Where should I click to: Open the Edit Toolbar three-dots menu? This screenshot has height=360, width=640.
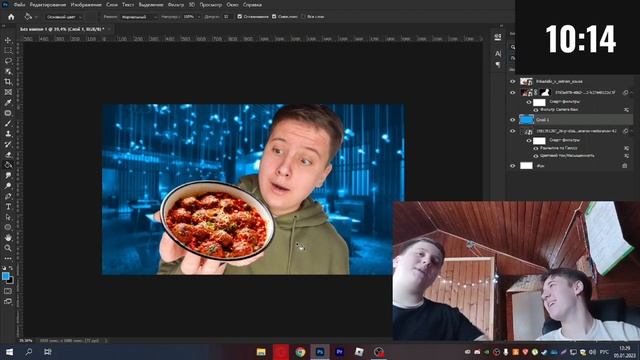8,258
